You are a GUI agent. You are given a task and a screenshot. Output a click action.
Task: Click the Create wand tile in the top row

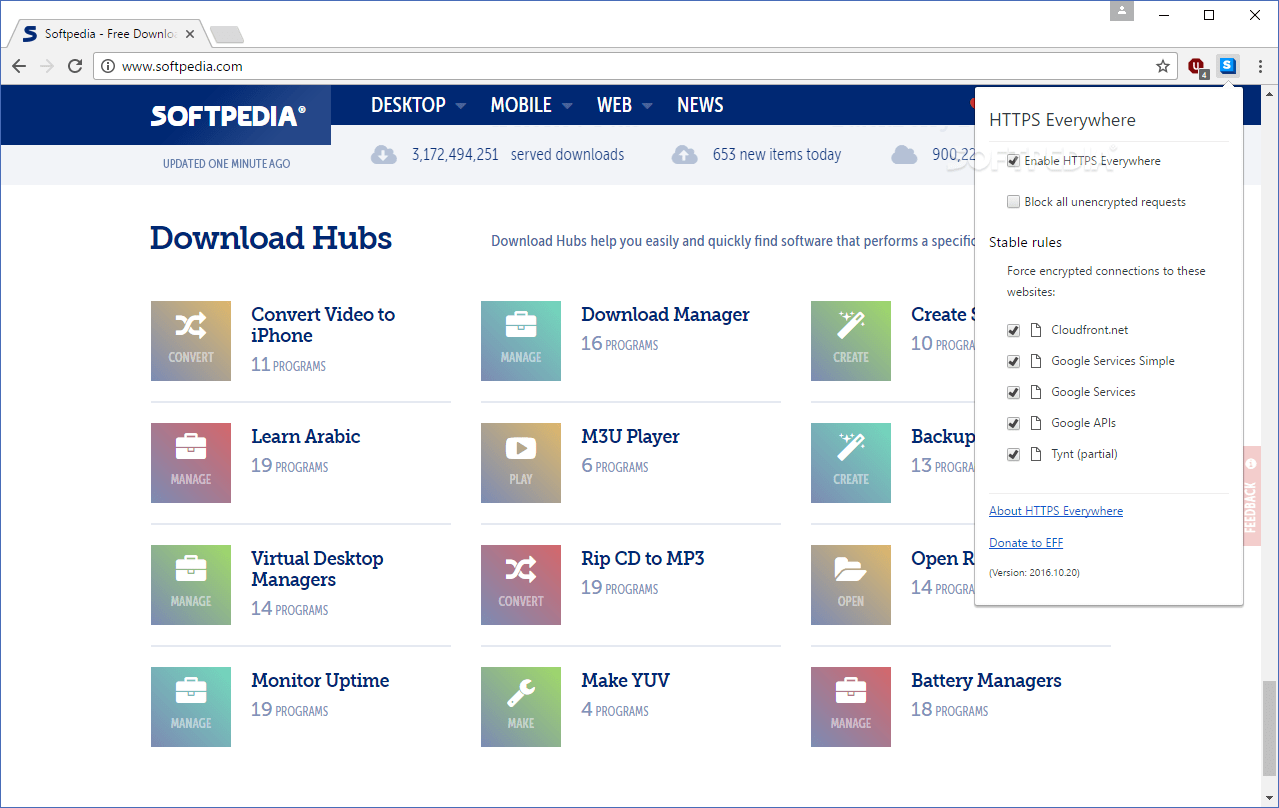click(x=851, y=341)
